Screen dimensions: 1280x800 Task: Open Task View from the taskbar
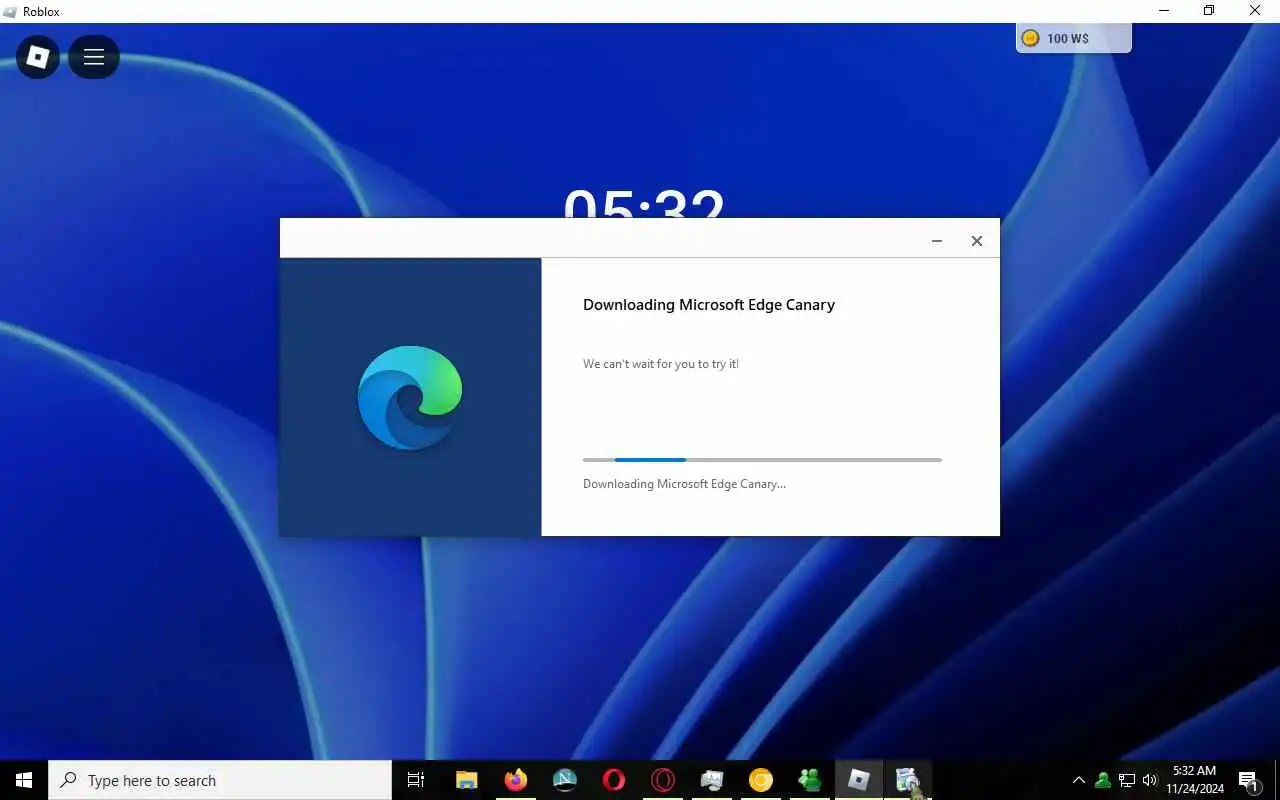pyautogui.click(x=416, y=780)
